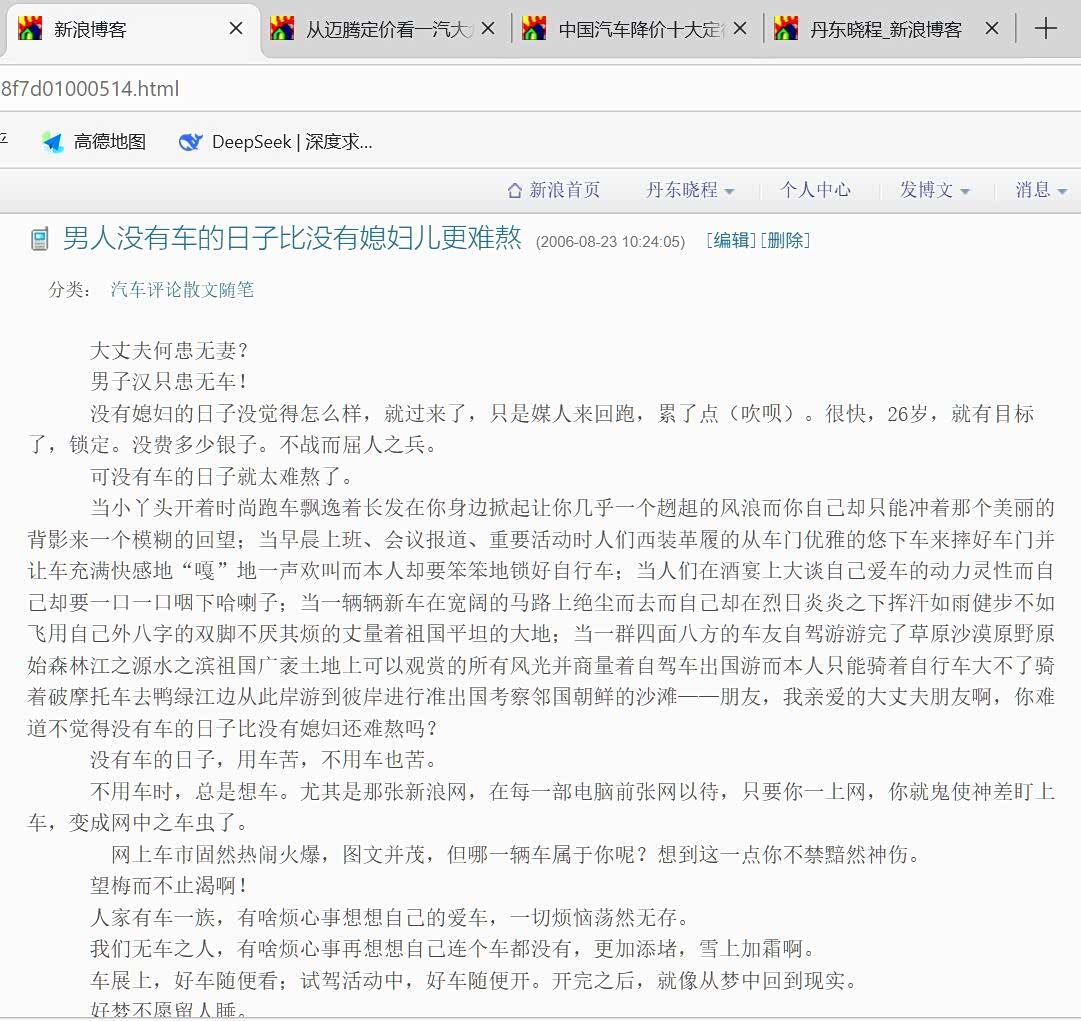Click the 删除 link to delete post
Screen dimensions: 1081x1021
coord(785,240)
